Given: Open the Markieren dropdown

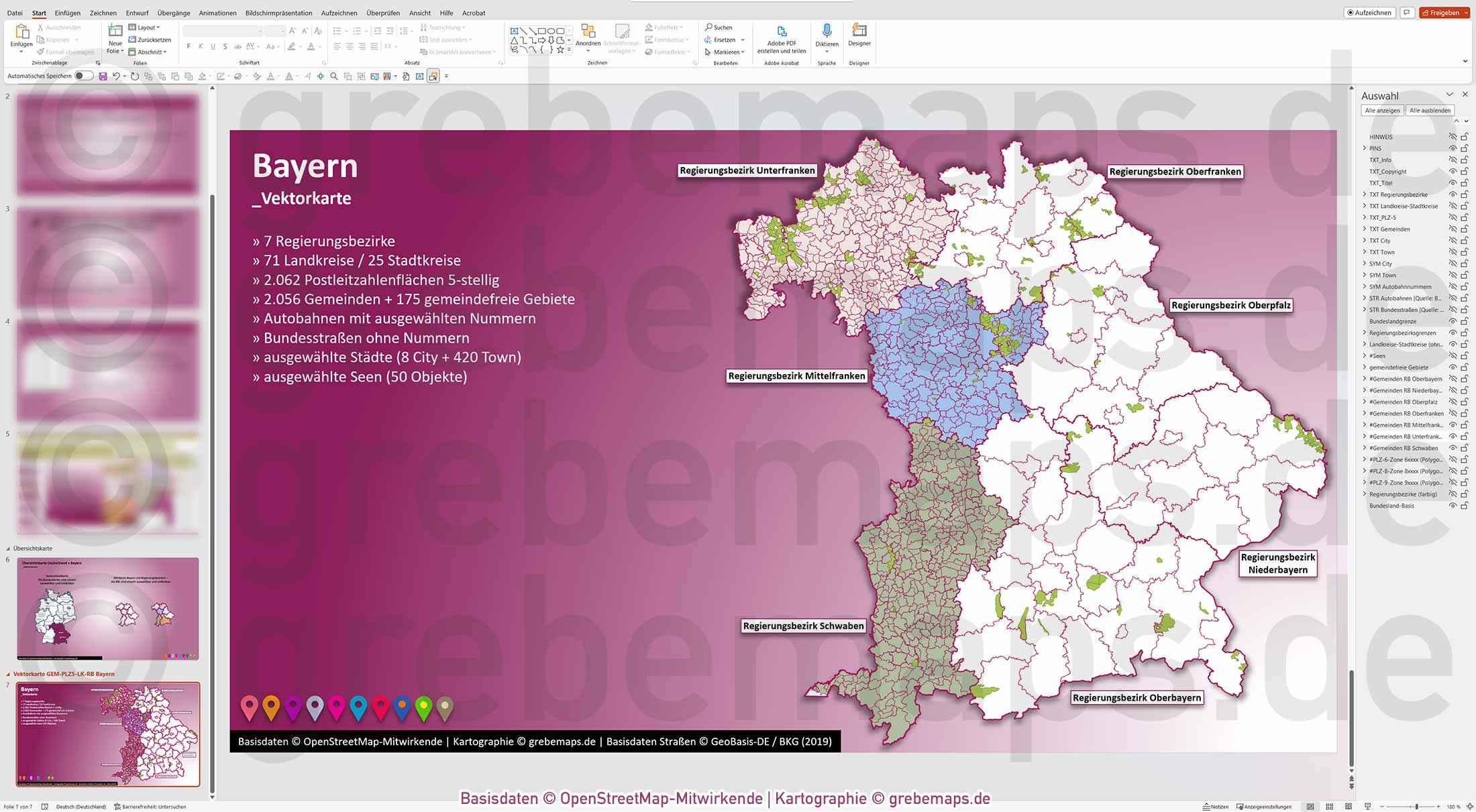Looking at the screenshot, I should click(x=727, y=52).
